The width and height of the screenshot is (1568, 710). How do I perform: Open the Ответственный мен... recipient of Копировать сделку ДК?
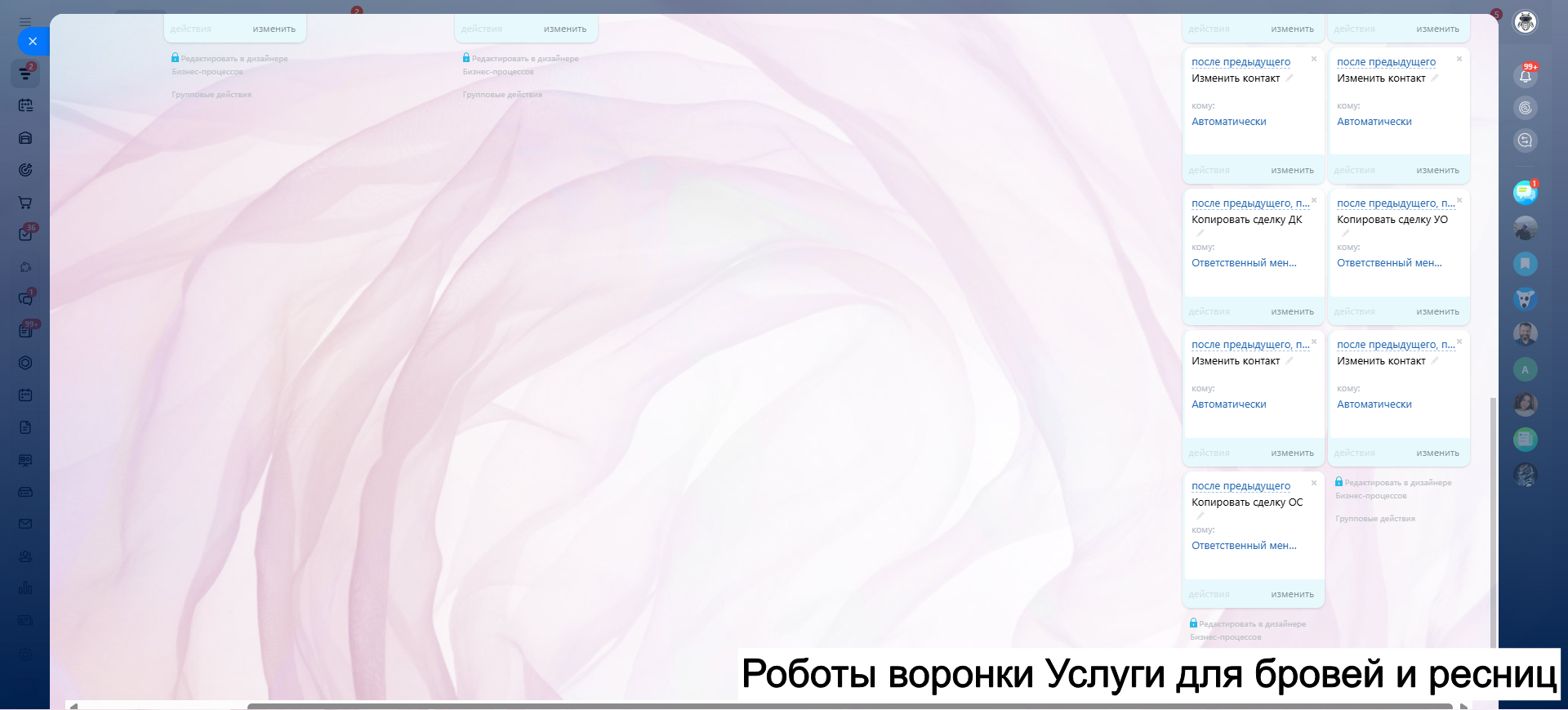(1244, 263)
